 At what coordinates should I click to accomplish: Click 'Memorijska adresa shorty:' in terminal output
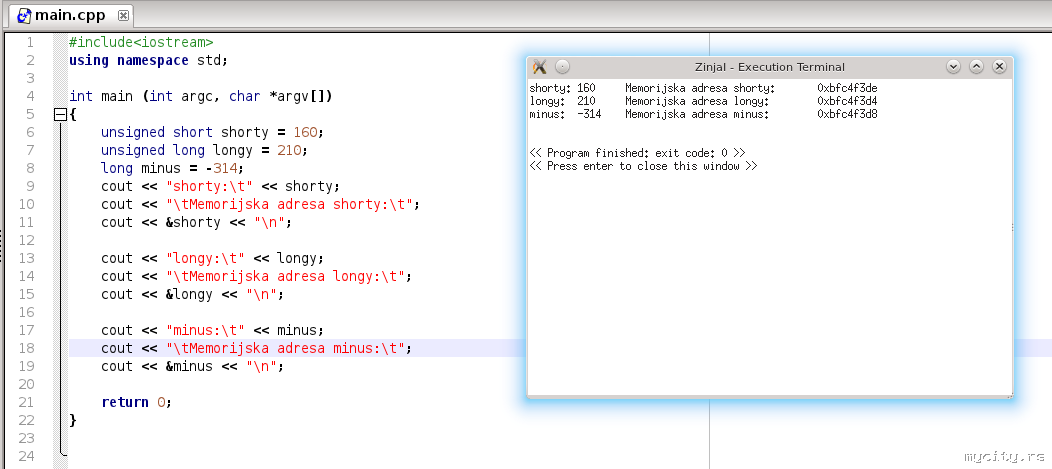700,89
